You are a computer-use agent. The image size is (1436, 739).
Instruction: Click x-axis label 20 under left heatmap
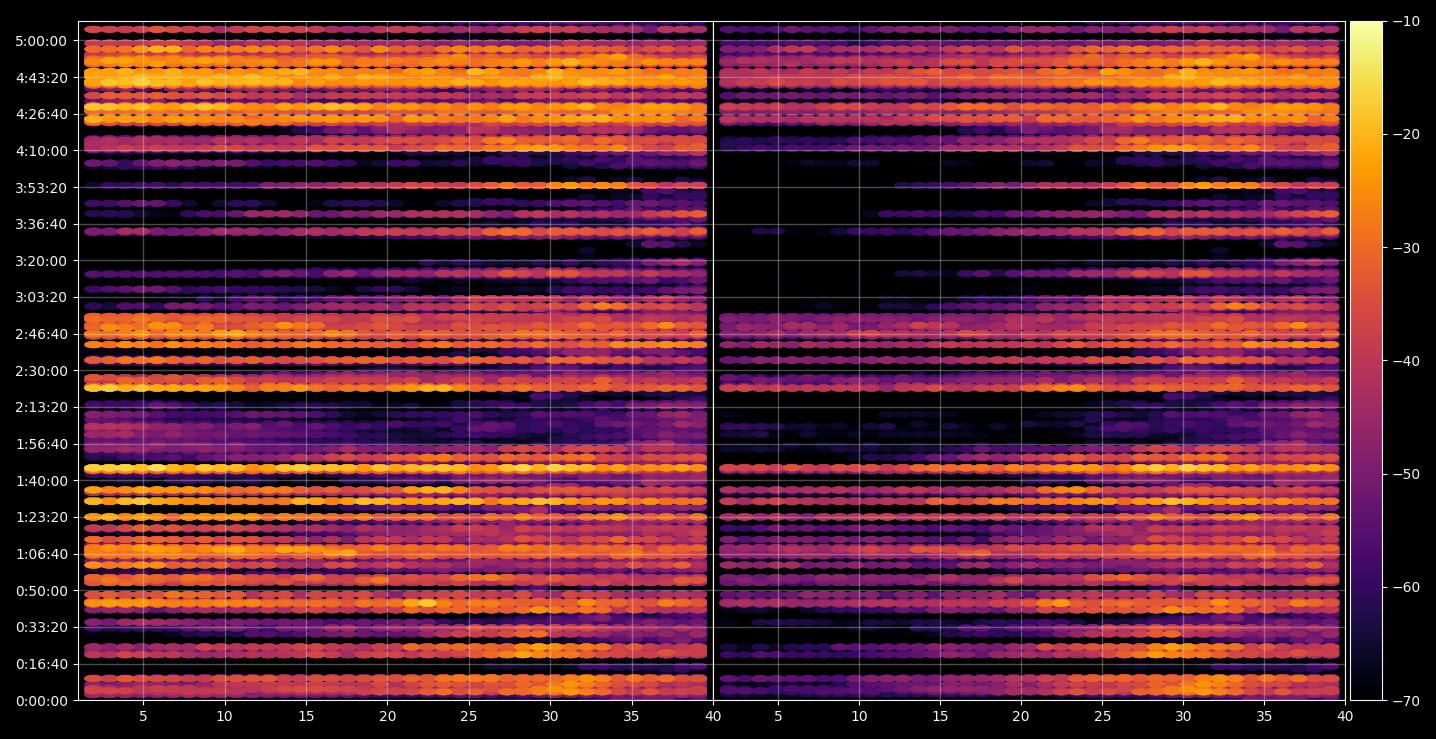388,716
